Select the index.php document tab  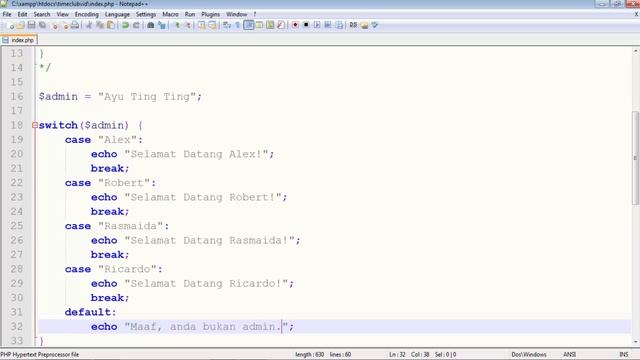tap(19, 40)
